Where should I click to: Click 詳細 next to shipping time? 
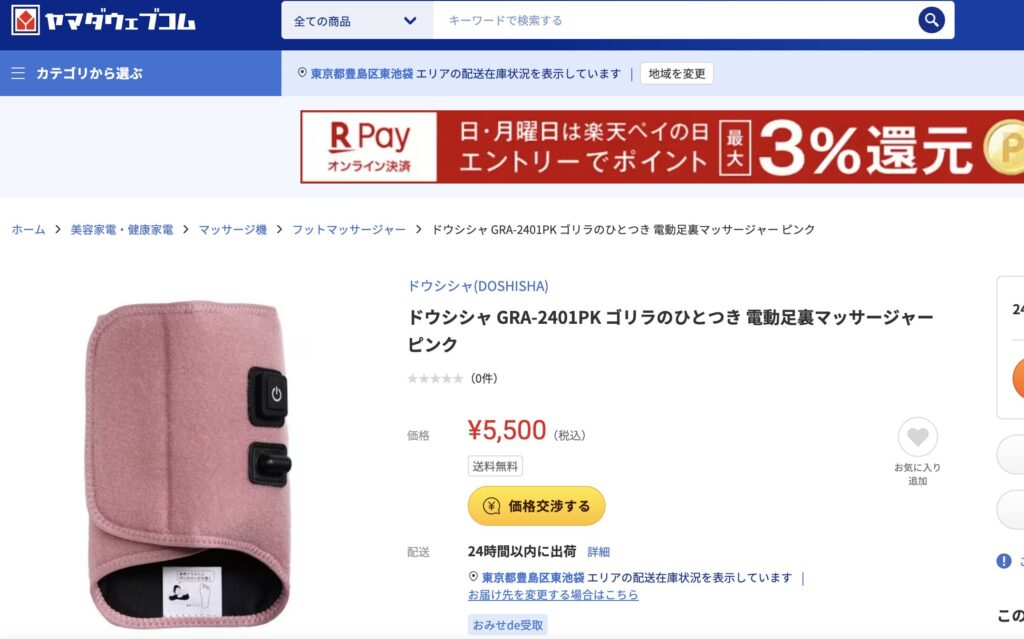click(598, 552)
